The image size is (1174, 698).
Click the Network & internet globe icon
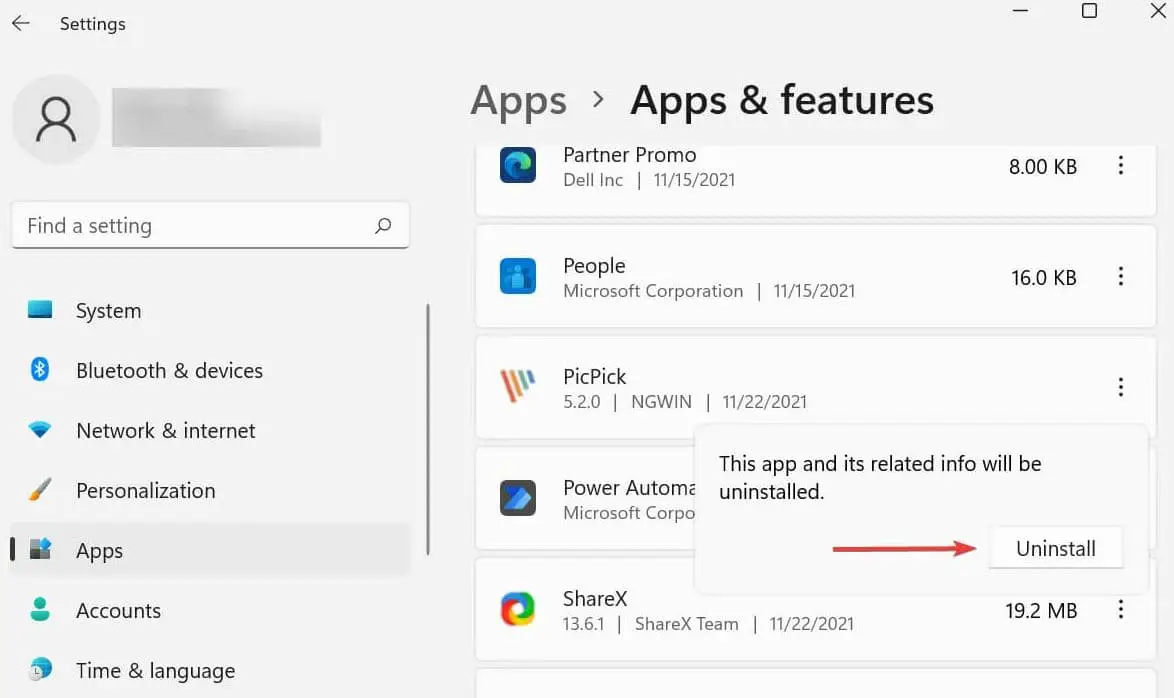pos(38,430)
